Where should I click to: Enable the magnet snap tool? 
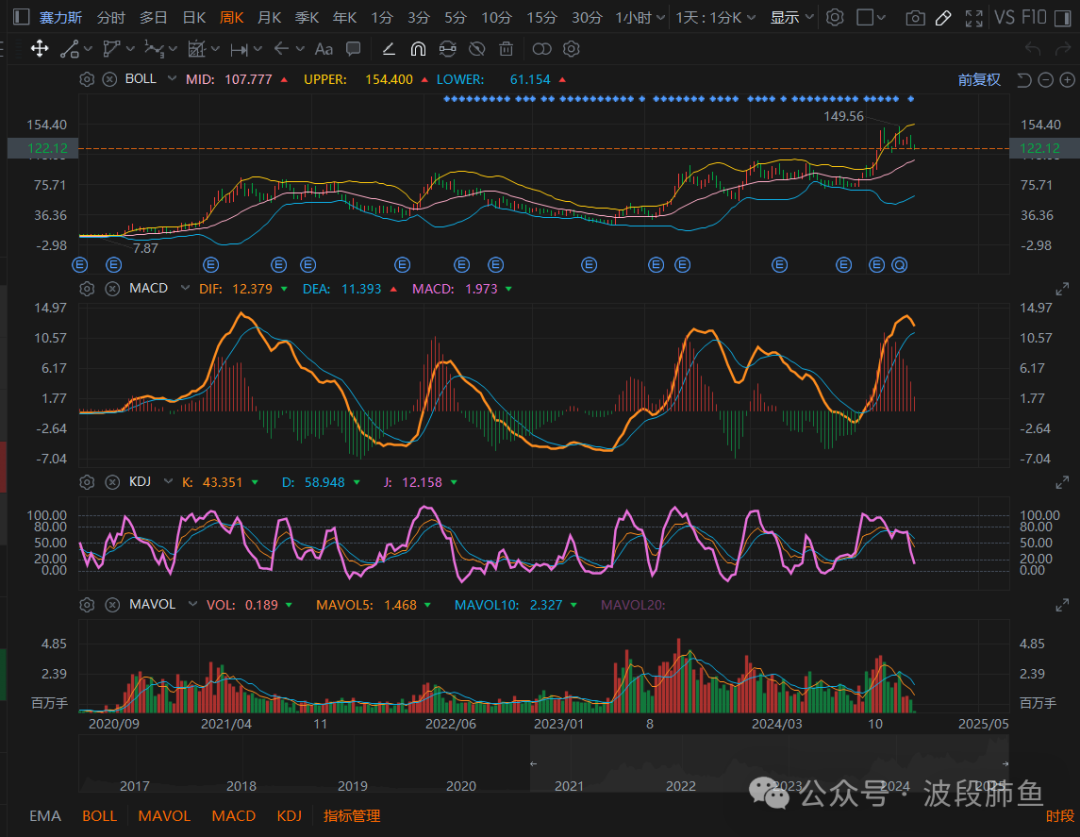tap(418, 49)
